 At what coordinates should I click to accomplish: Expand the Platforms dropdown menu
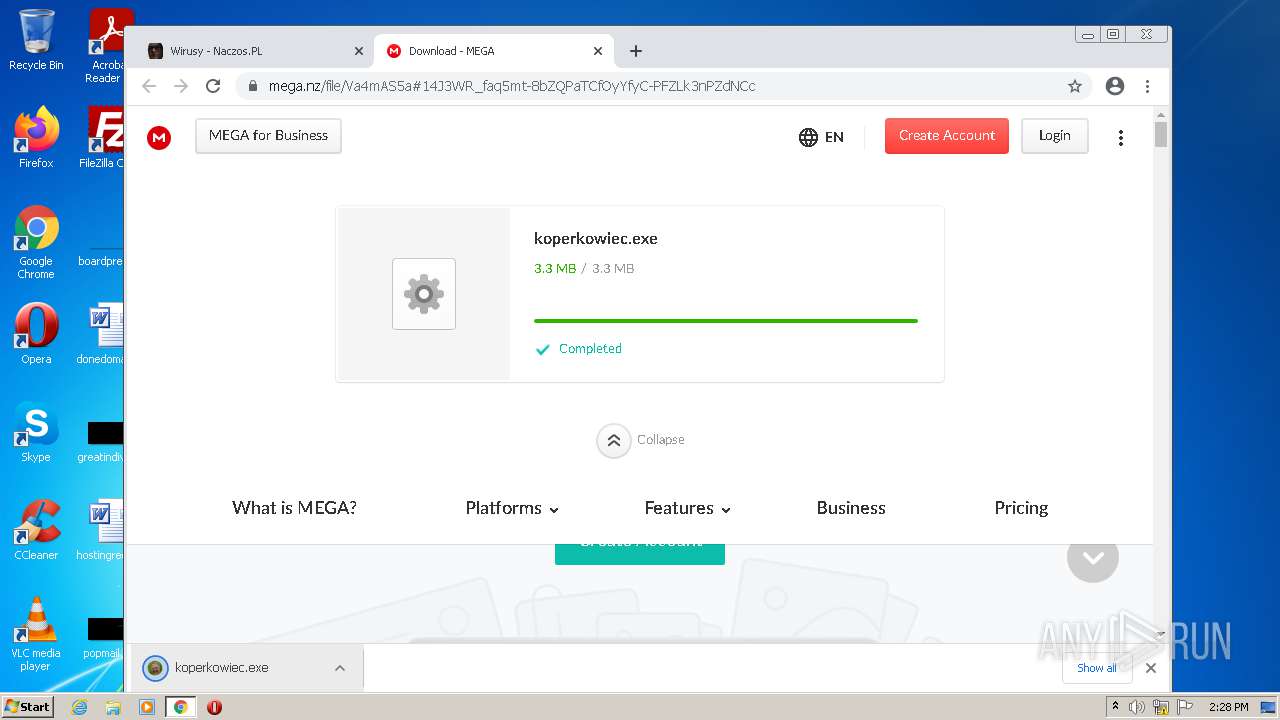[x=512, y=508]
